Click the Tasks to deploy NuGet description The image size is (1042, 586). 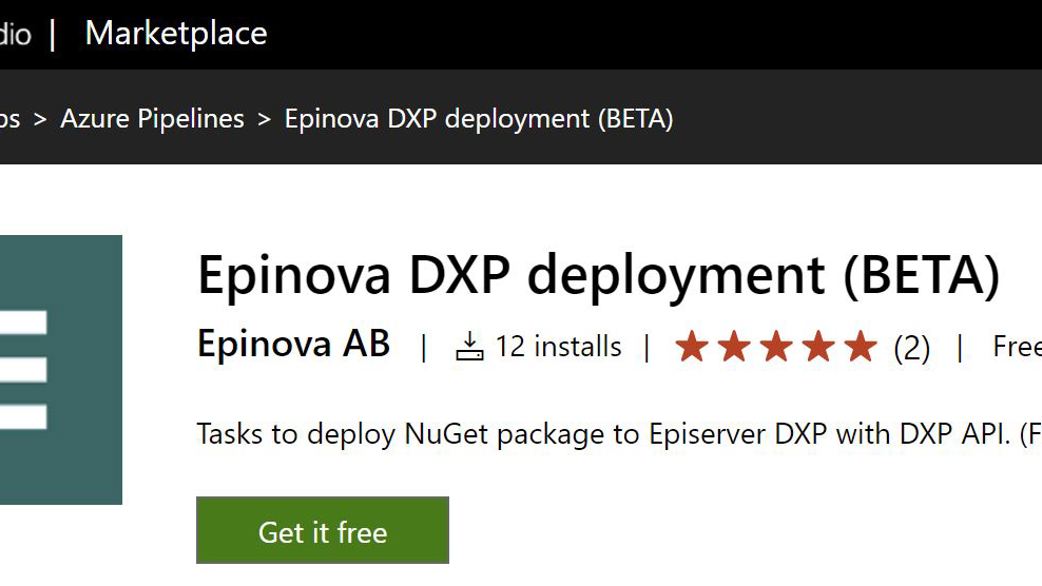pos(619,435)
